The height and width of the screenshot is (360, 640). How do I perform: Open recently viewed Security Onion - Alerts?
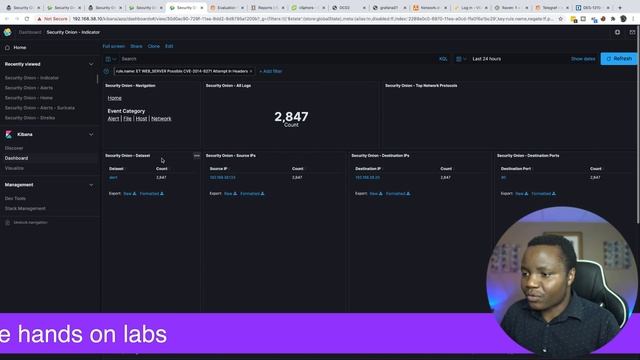tap(29, 88)
